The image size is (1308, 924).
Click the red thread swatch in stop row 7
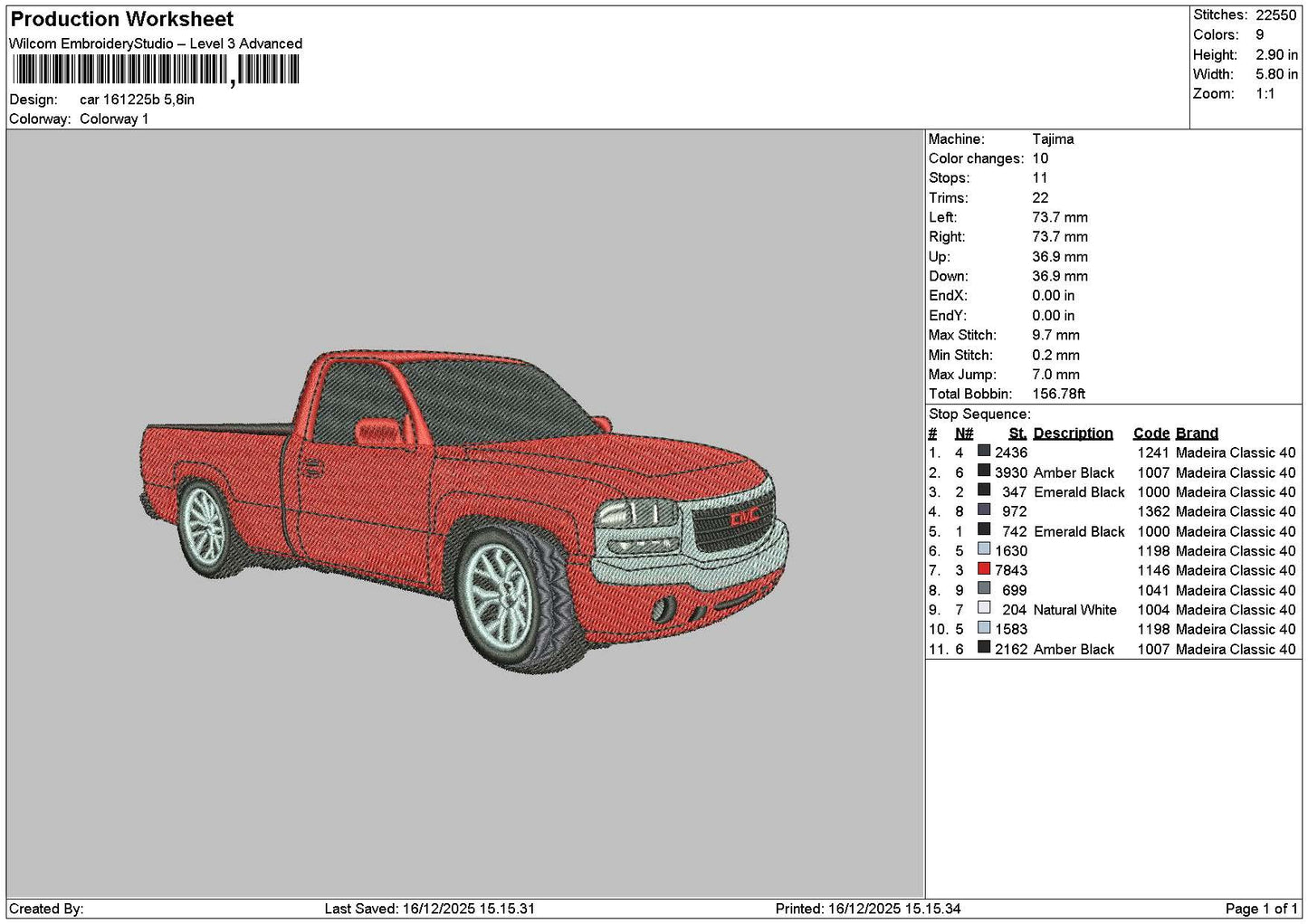coord(984,569)
